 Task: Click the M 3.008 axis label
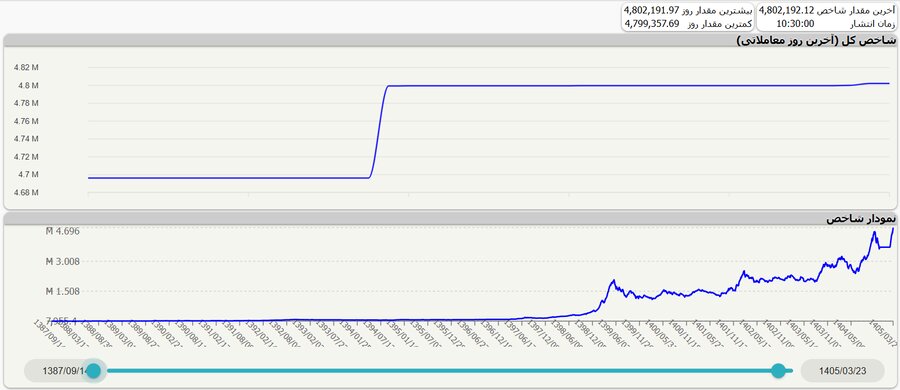(x=63, y=261)
